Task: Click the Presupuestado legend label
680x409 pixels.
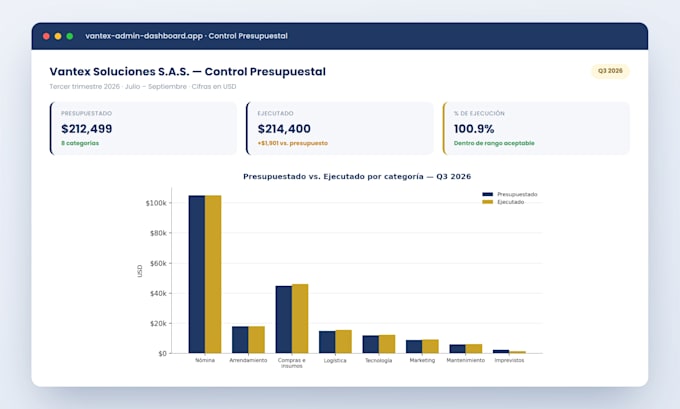Action: point(517,194)
